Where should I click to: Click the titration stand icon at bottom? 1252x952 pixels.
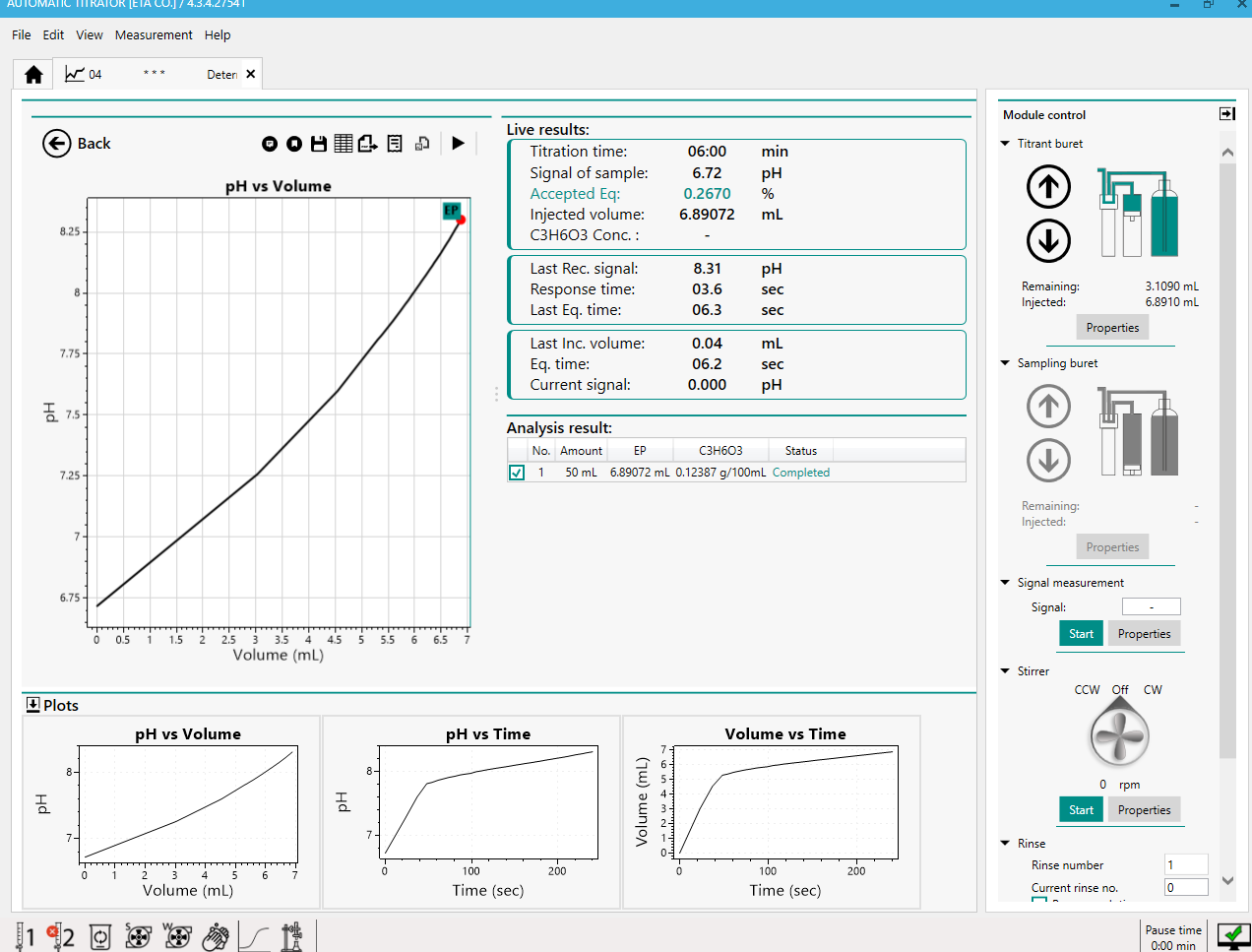point(291,936)
